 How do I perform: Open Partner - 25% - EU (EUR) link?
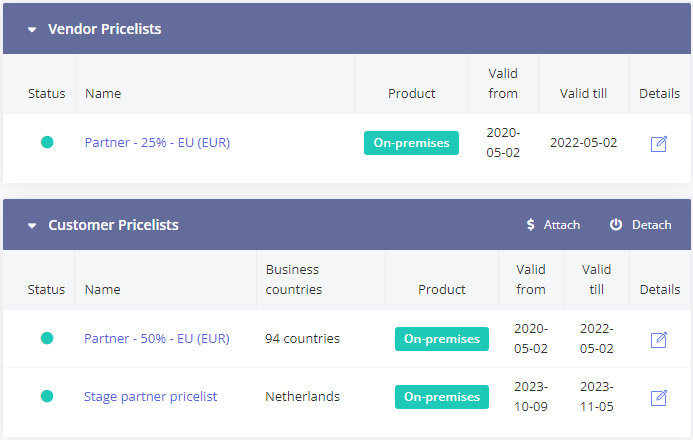157,143
